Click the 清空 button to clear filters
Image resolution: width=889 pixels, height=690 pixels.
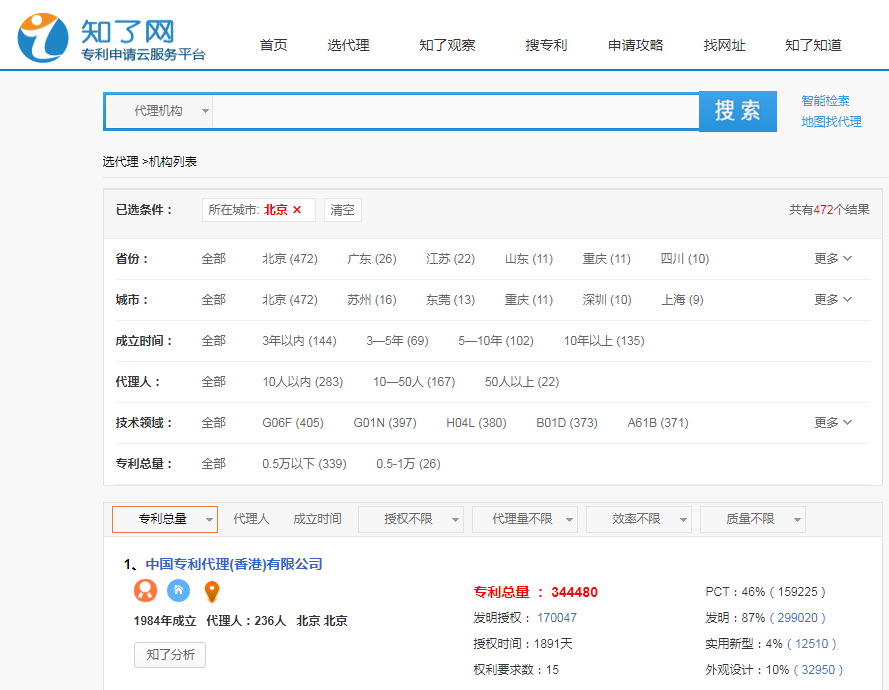point(342,210)
